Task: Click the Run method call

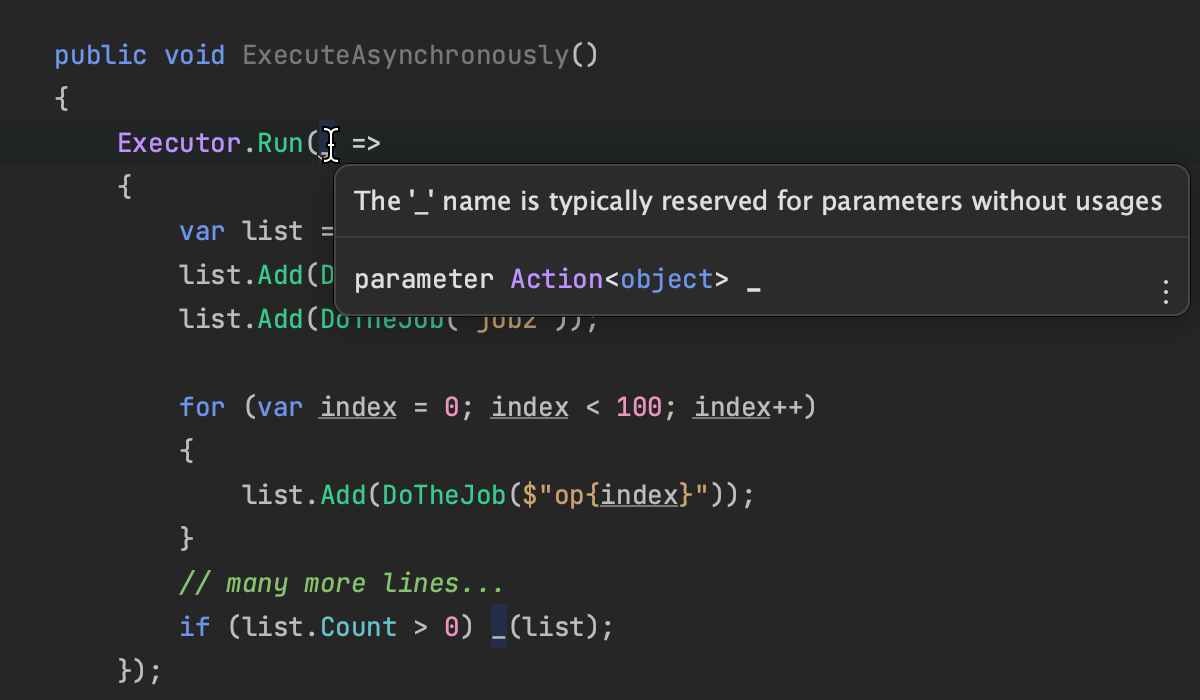Action: coord(280,143)
